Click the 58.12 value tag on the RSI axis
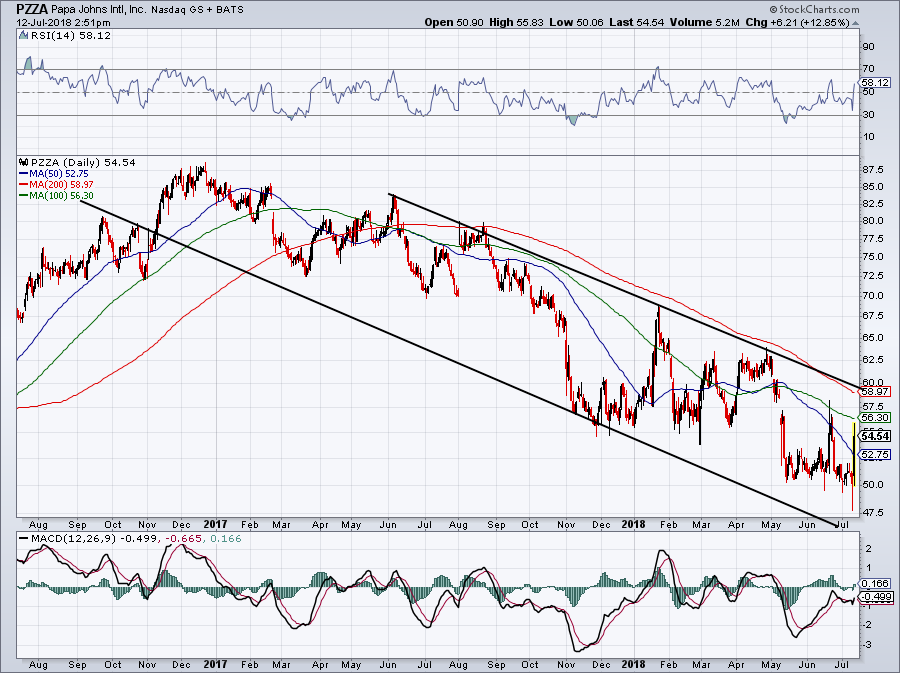900x673 pixels. (875, 83)
